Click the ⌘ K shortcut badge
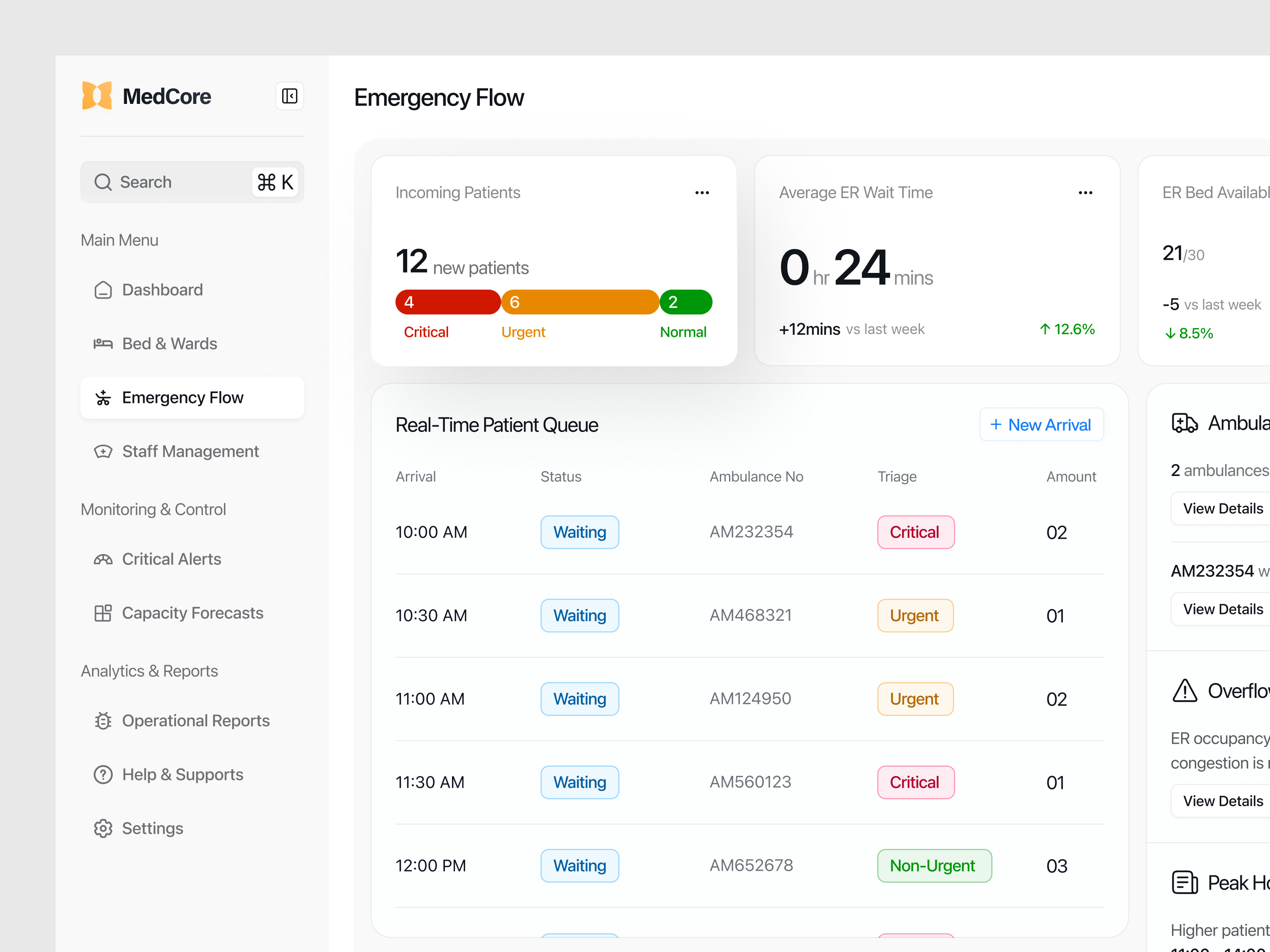Viewport: 1270px width, 952px height. point(275,182)
